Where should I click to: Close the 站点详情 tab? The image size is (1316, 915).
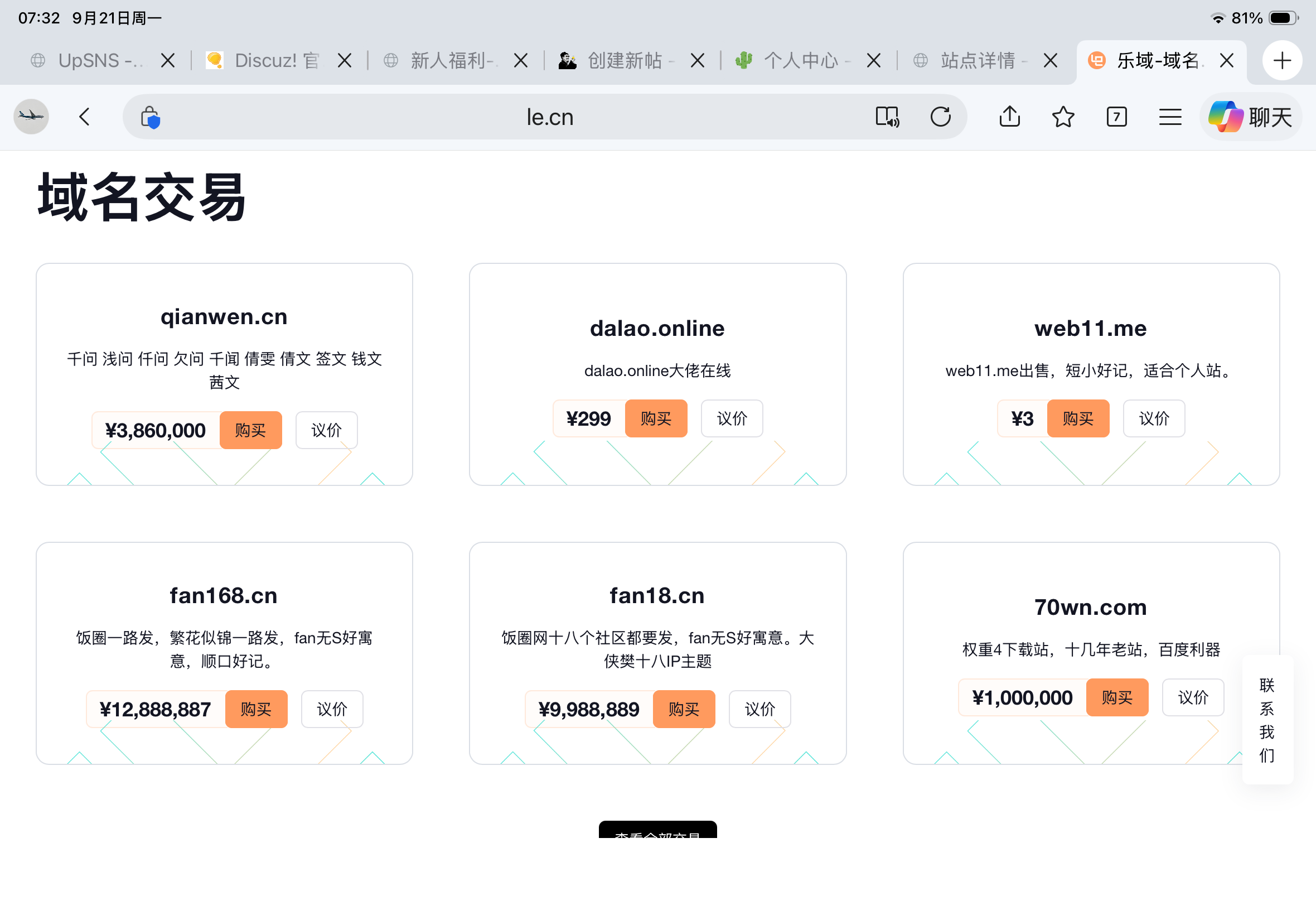(x=1050, y=60)
